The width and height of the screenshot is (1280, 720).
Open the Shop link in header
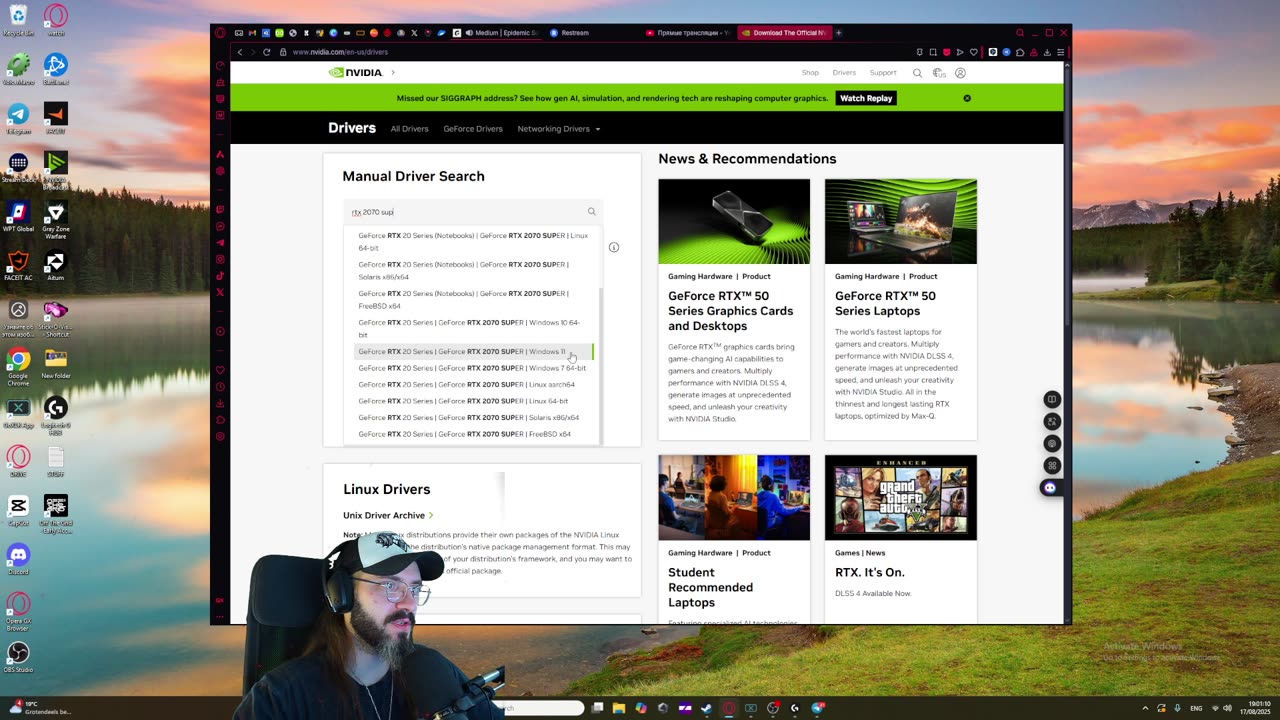(810, 73)
